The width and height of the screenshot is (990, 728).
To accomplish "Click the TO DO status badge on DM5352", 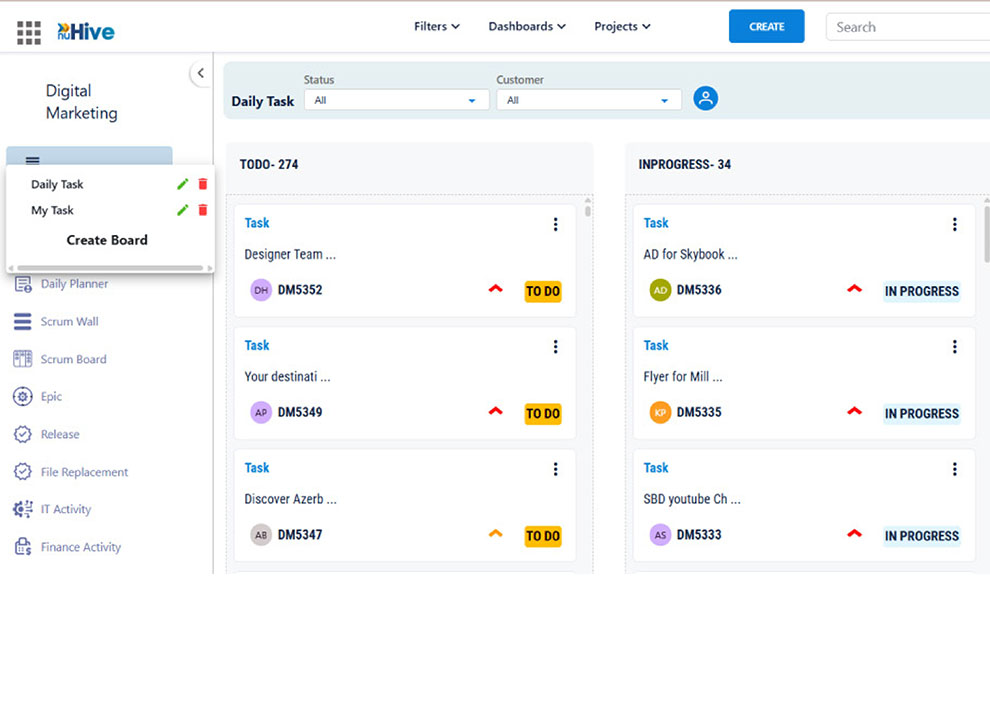I will pyautogui.click(x=543, y=292).
